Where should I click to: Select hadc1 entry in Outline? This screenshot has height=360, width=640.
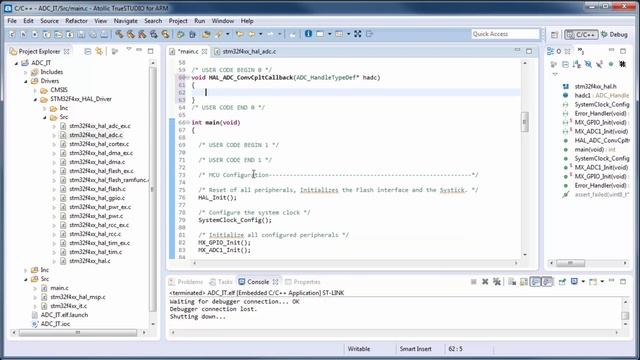click(595, 96)
